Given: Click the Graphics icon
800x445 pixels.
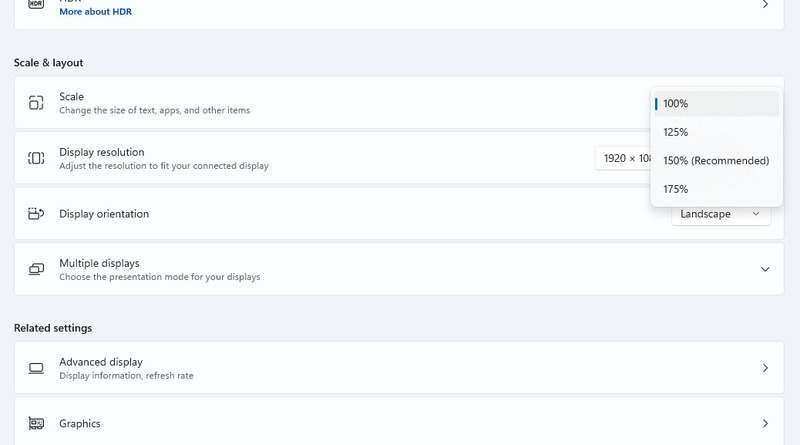Looking at the screenshot, I should pos(36,424).
